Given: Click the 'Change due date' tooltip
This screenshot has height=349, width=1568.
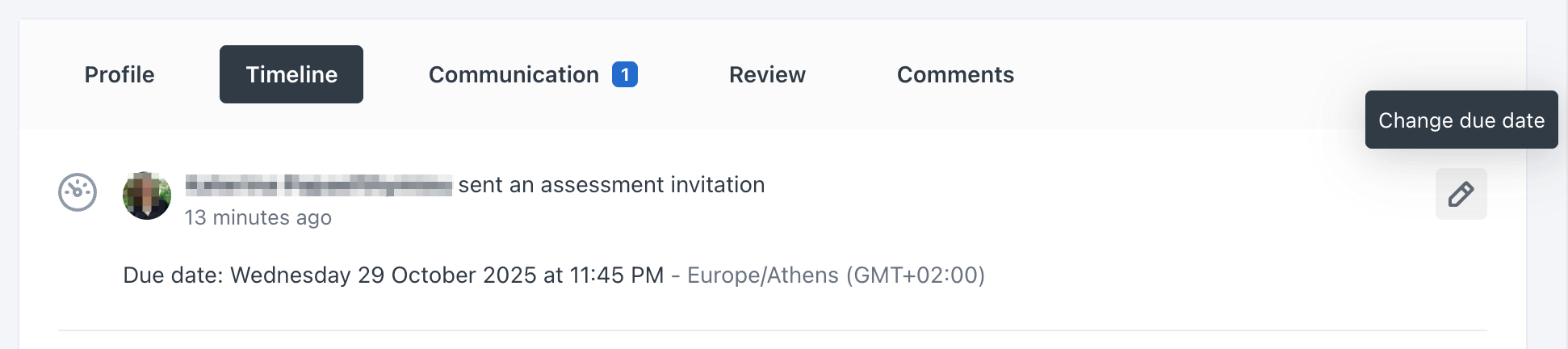Looking at the screenshot, I should (1461, 120).
